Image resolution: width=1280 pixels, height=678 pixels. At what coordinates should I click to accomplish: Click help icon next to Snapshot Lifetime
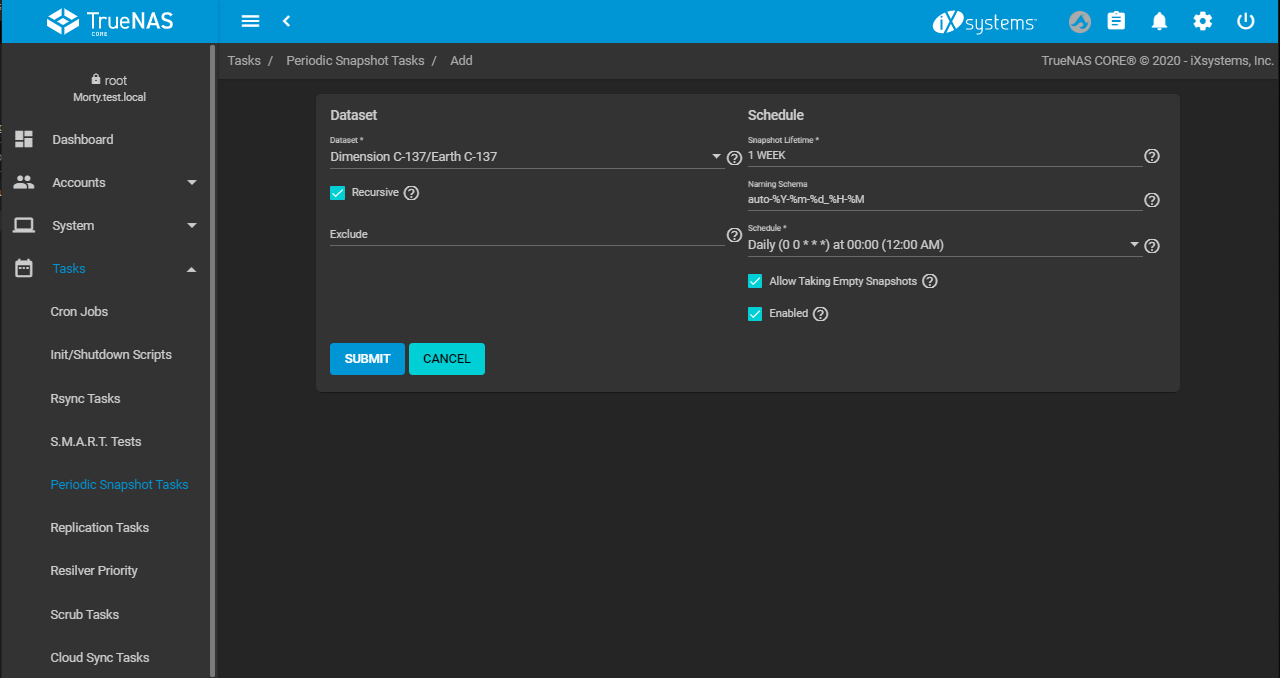(1152, 156)
